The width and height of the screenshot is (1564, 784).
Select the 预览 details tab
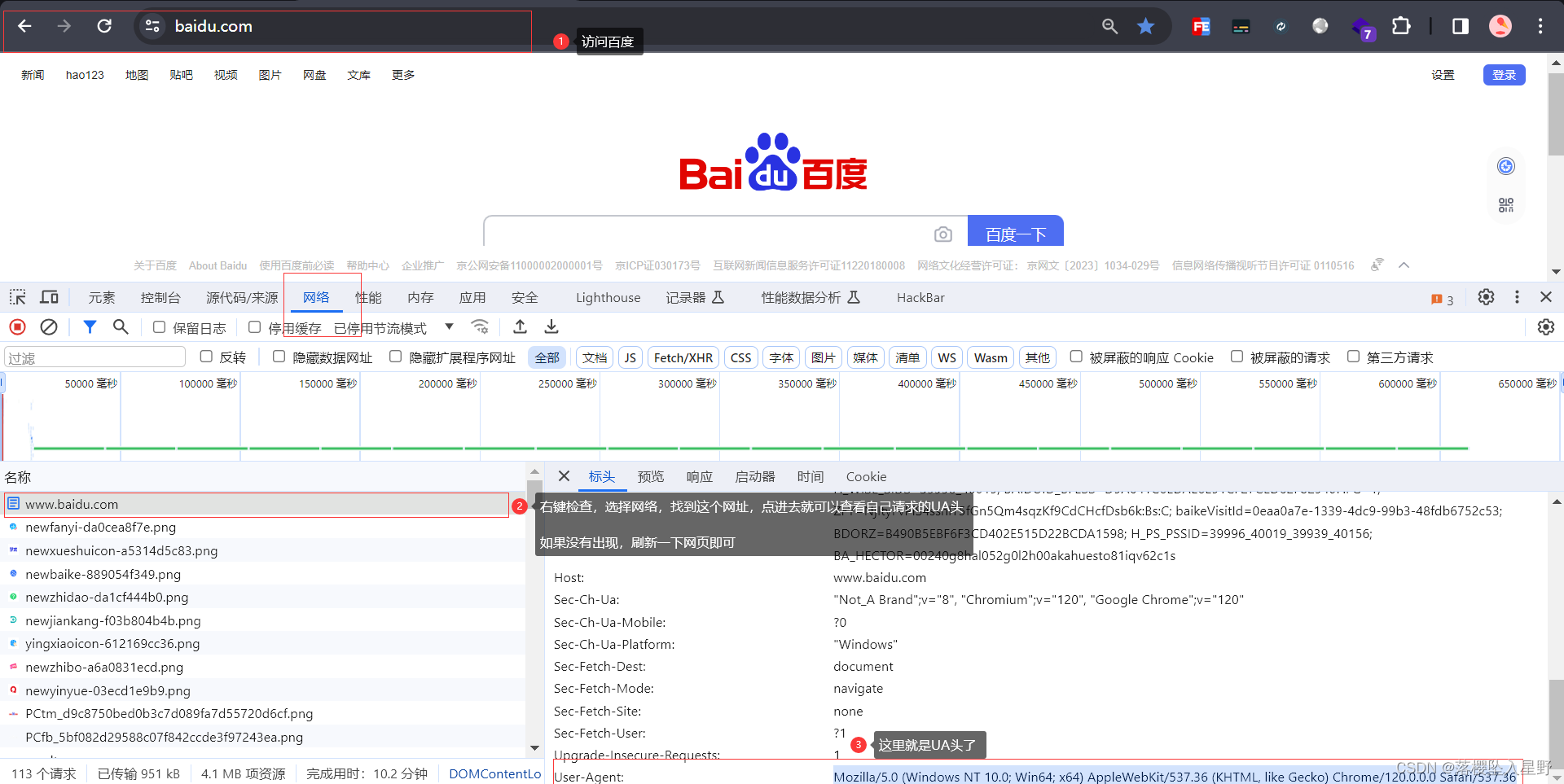651,476
